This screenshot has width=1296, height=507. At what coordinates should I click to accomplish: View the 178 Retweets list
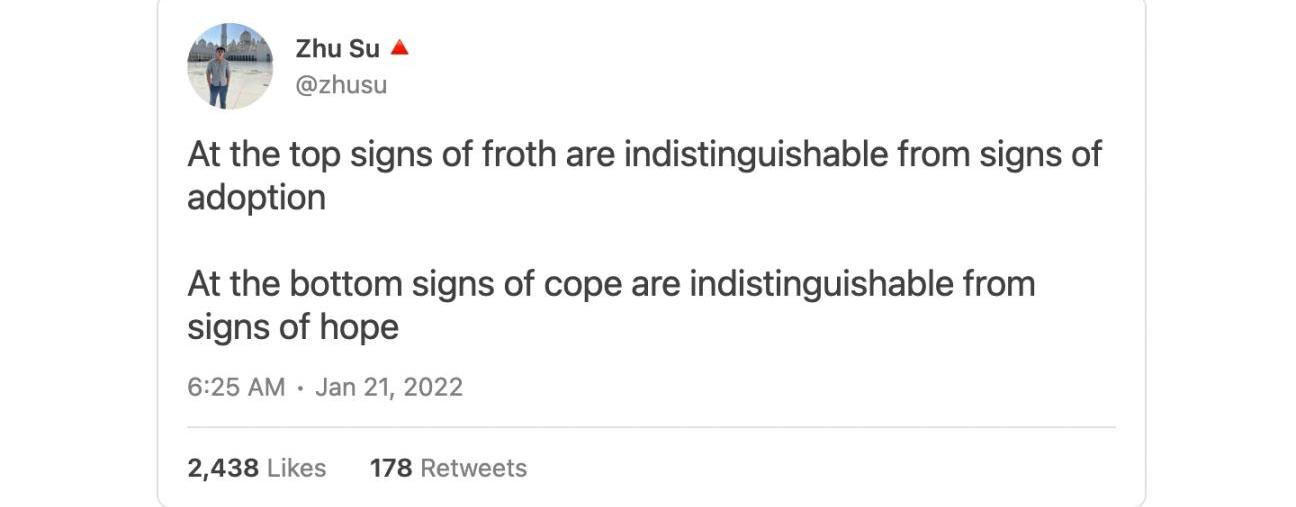point(448,468)
